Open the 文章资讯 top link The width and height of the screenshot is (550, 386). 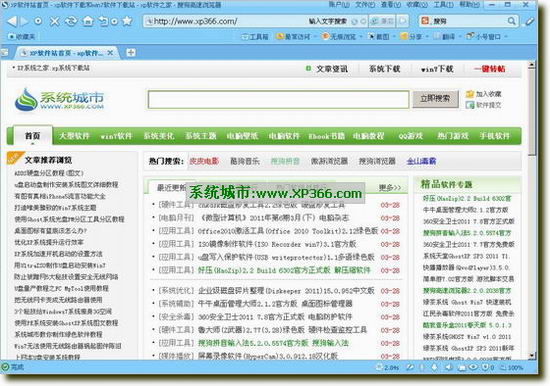[332, 69]
